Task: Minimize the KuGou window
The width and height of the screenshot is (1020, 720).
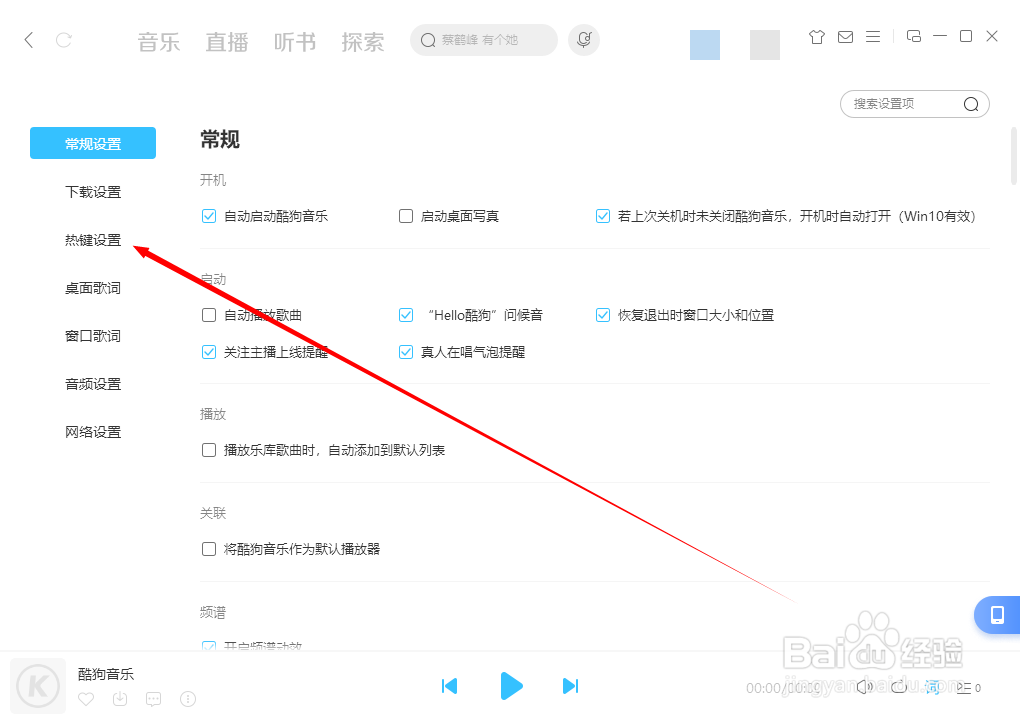Action: (x=940, y=36)
